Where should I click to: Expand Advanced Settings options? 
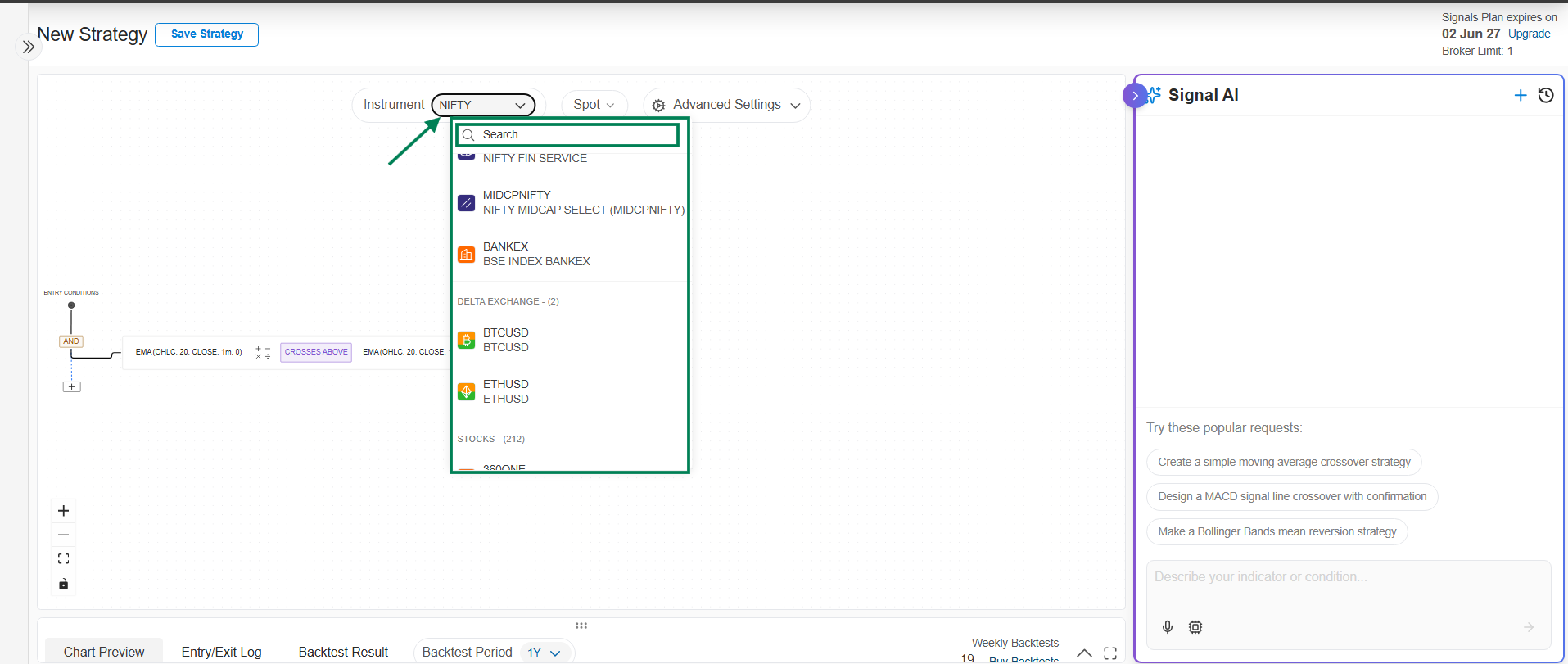click(x=726, y=105)
